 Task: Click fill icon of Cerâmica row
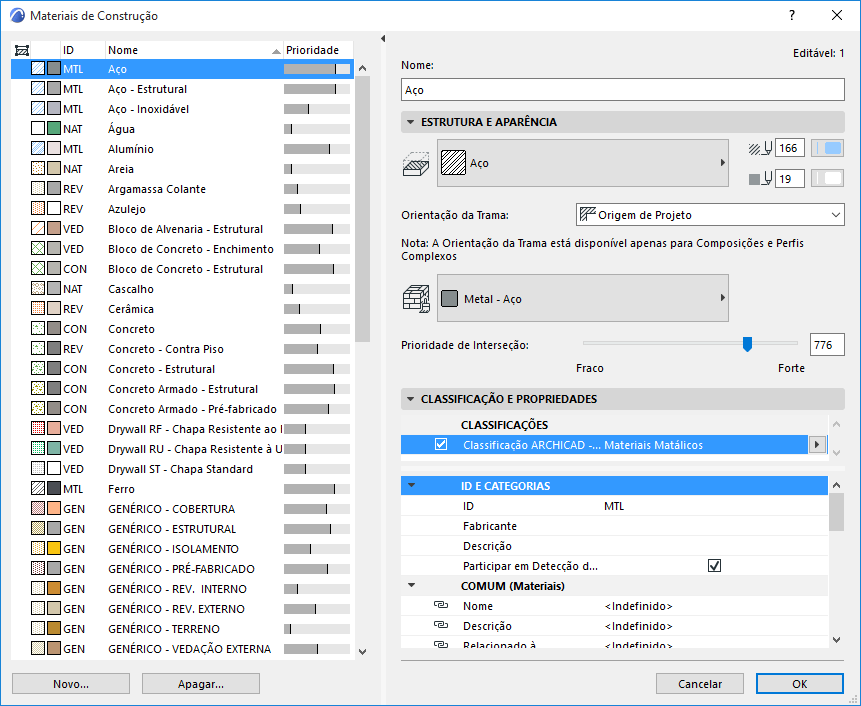pyautogui.click(x=38, y=309)
